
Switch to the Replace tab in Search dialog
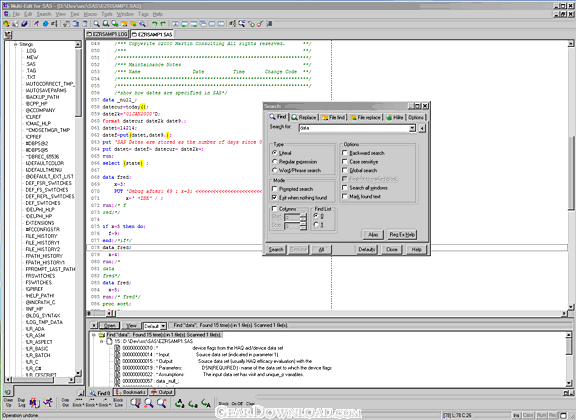[304, 117]
